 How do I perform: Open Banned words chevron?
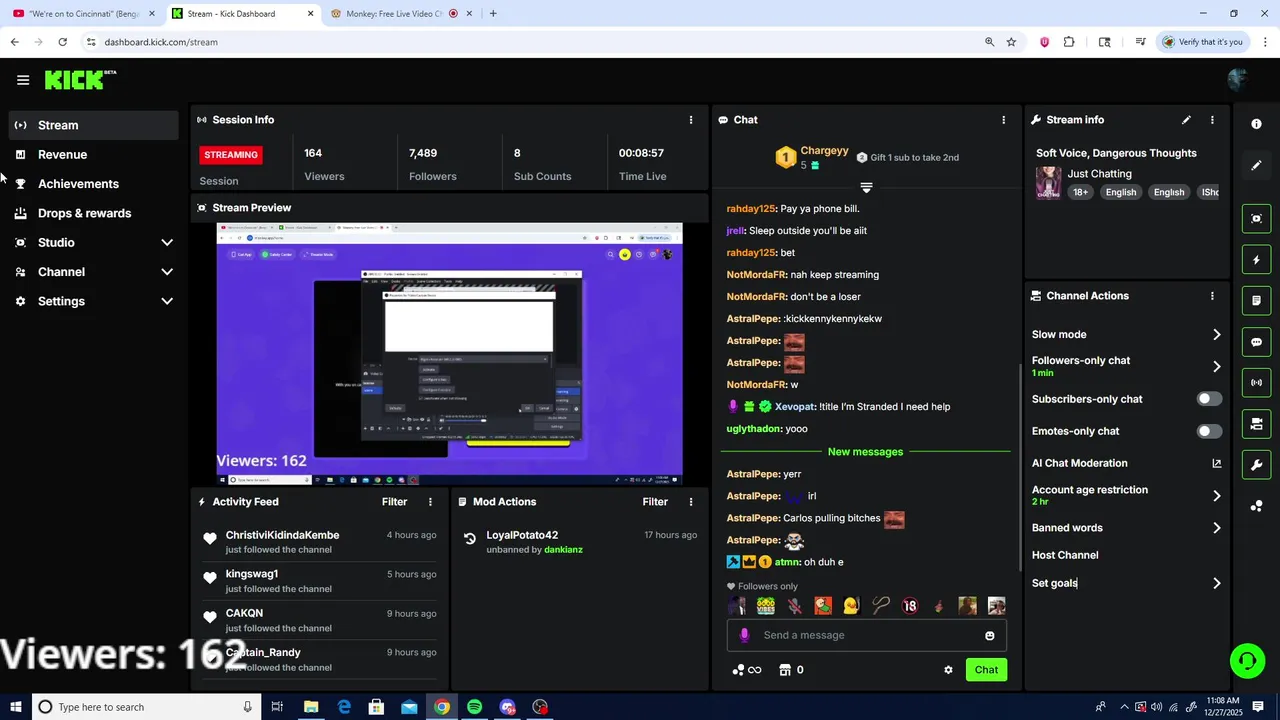click(1217, 528)
